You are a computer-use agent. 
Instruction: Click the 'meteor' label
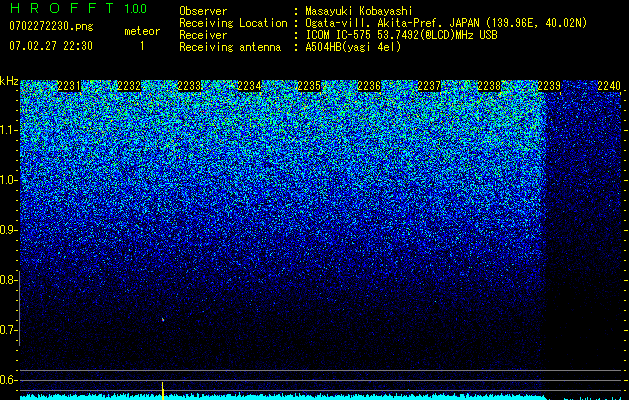coord(142,31)
